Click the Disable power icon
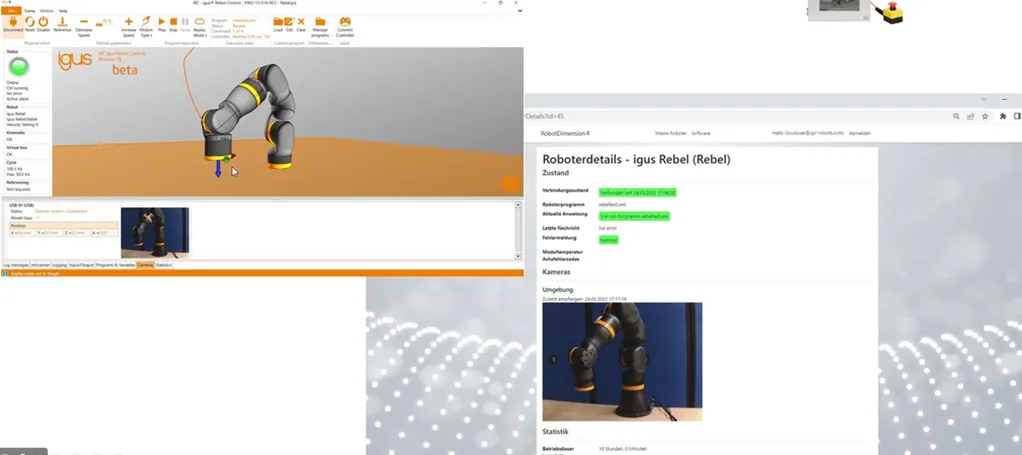 coord(43,22)
